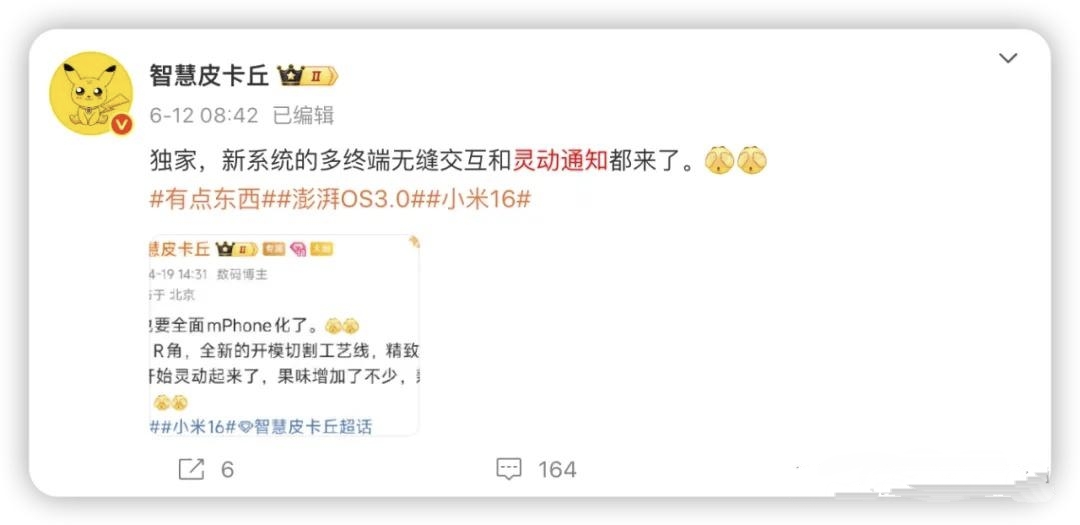Image resolution: width=1080 pixels, height=525 pixels.
Task: Click the first covering-face emoji after 都来了
Action: coord(719,161)
